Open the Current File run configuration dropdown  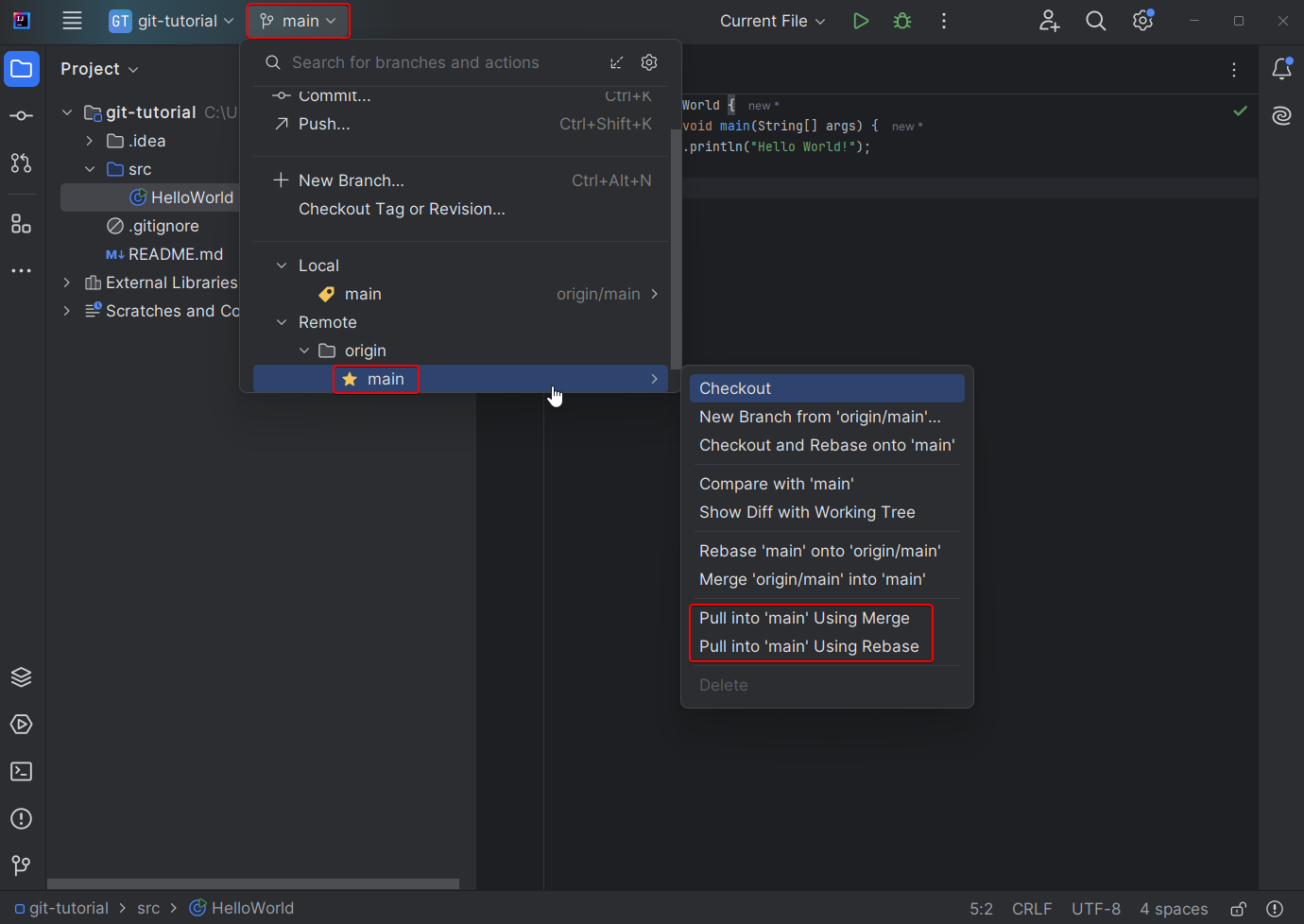(x=772, y=21)
